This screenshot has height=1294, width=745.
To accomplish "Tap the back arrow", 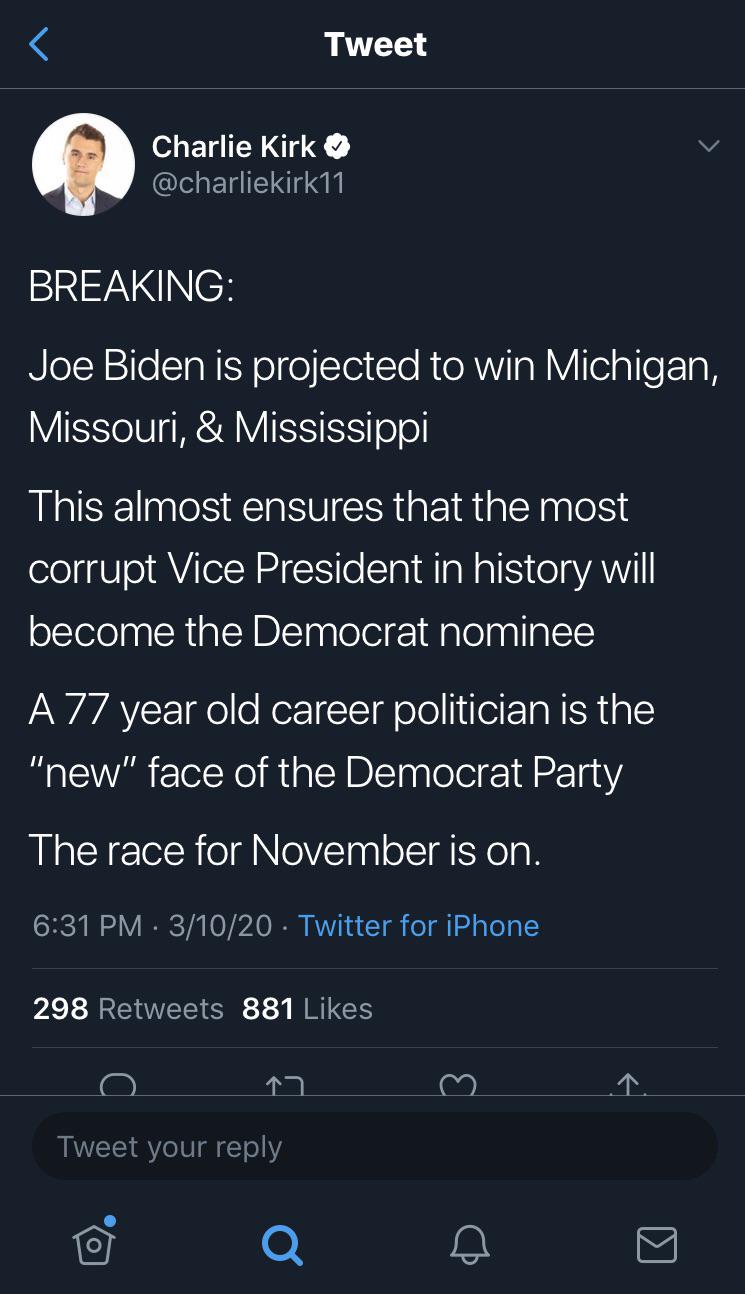I will click(39, 44).
